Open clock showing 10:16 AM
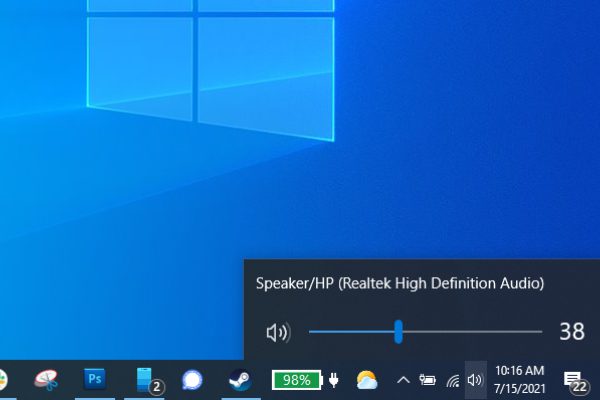This screenshot has width=600, height=400. pos(519,380)
